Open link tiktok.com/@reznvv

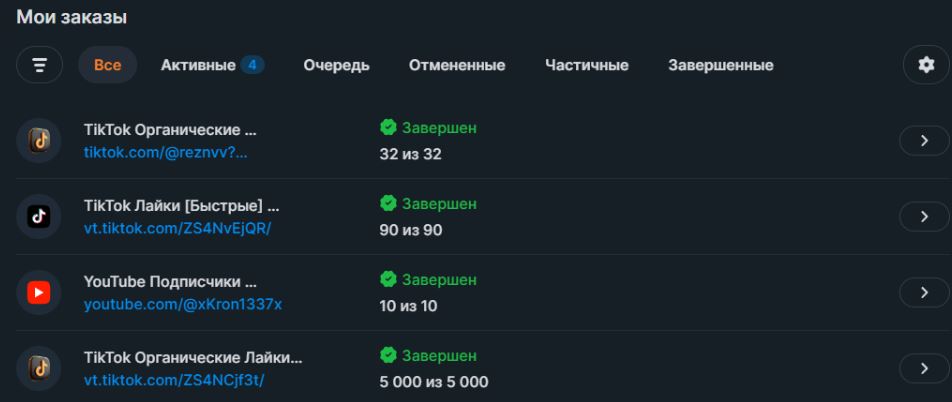pos(166,153)
